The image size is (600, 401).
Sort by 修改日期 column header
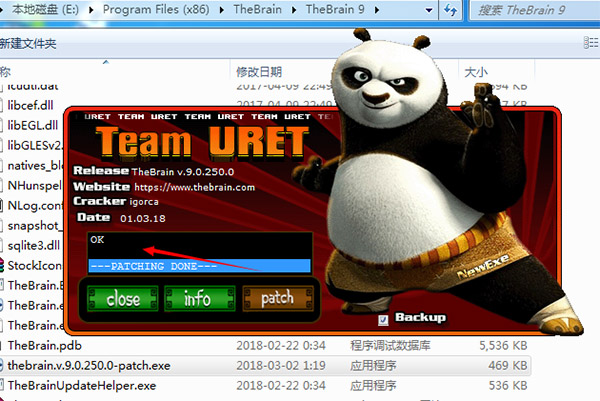tap(259, 72)
